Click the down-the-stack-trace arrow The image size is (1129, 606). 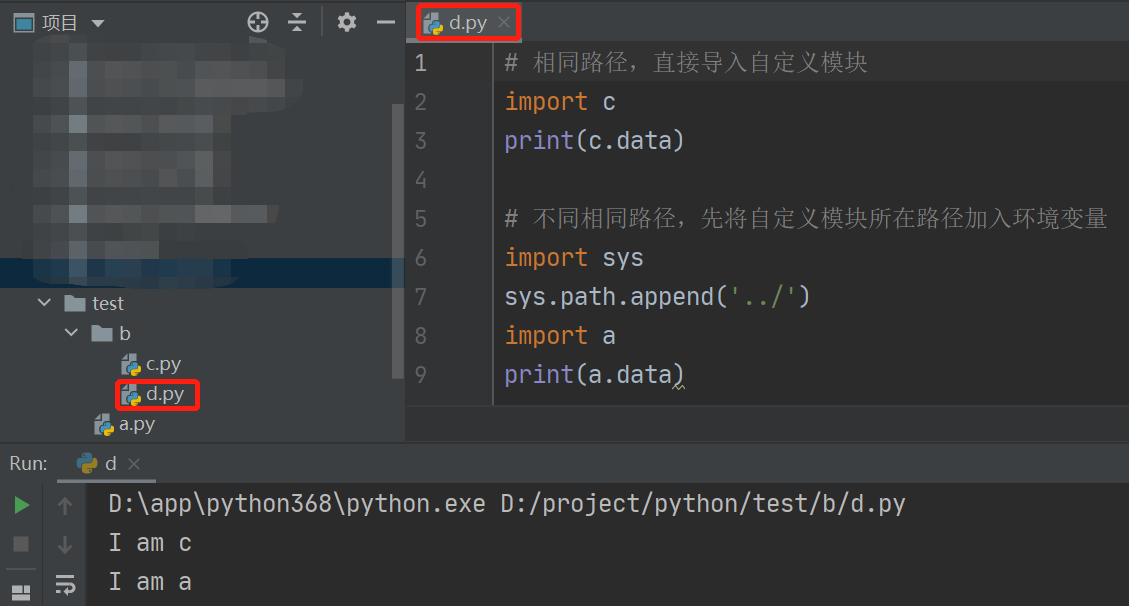pyautogui.click(x=65, y=544)
